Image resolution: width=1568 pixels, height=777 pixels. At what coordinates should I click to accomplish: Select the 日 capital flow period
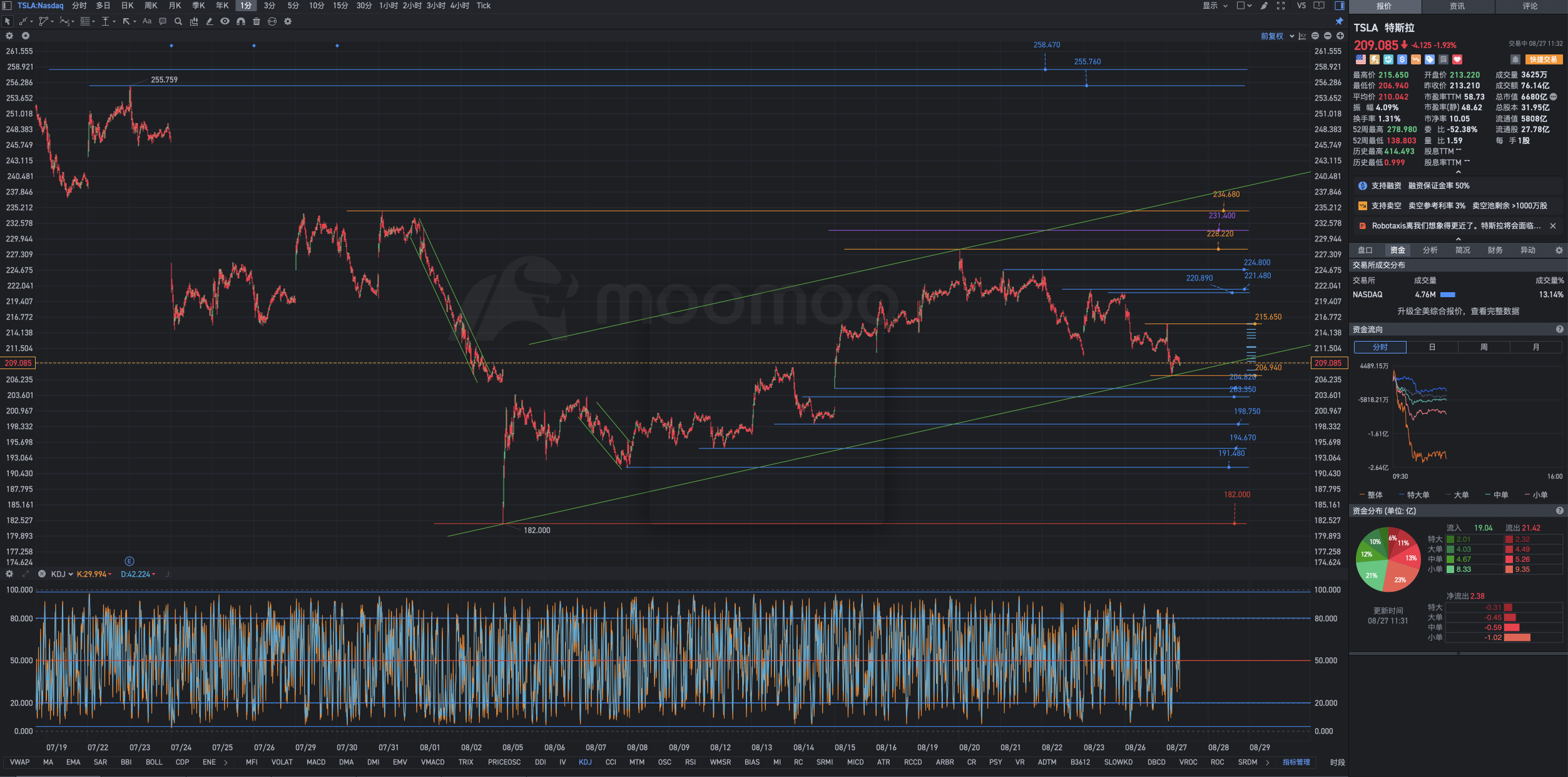pyautogui.click(x=1432, y=347)
